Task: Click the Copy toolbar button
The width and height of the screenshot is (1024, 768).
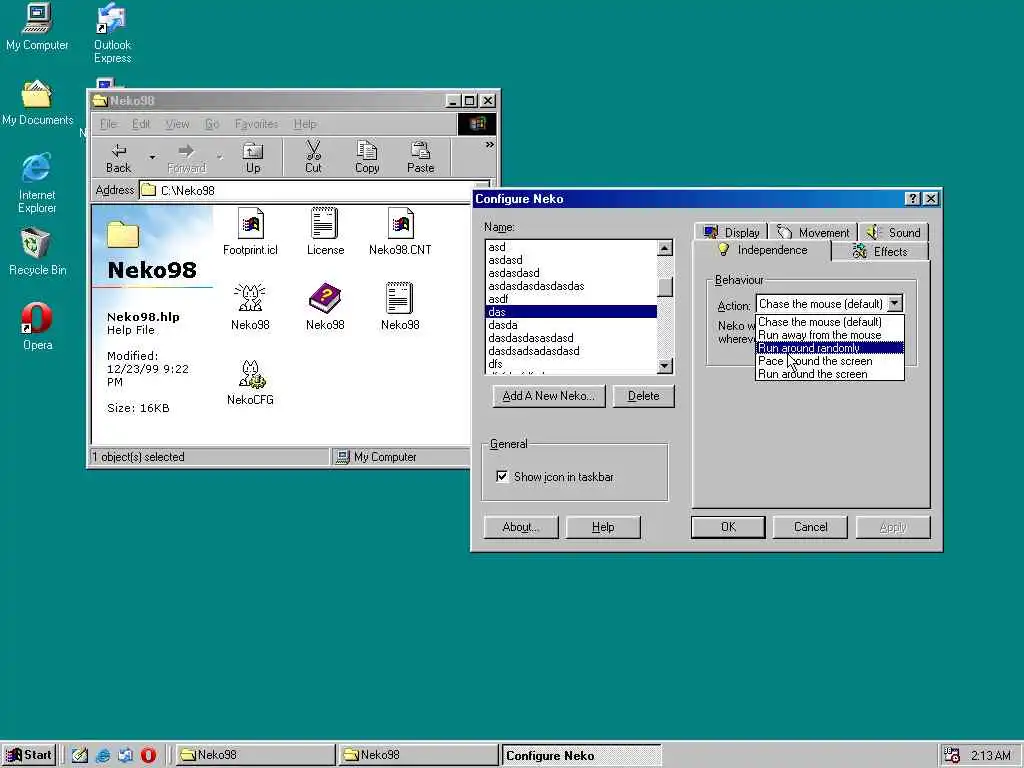Action: coord(367,158)
